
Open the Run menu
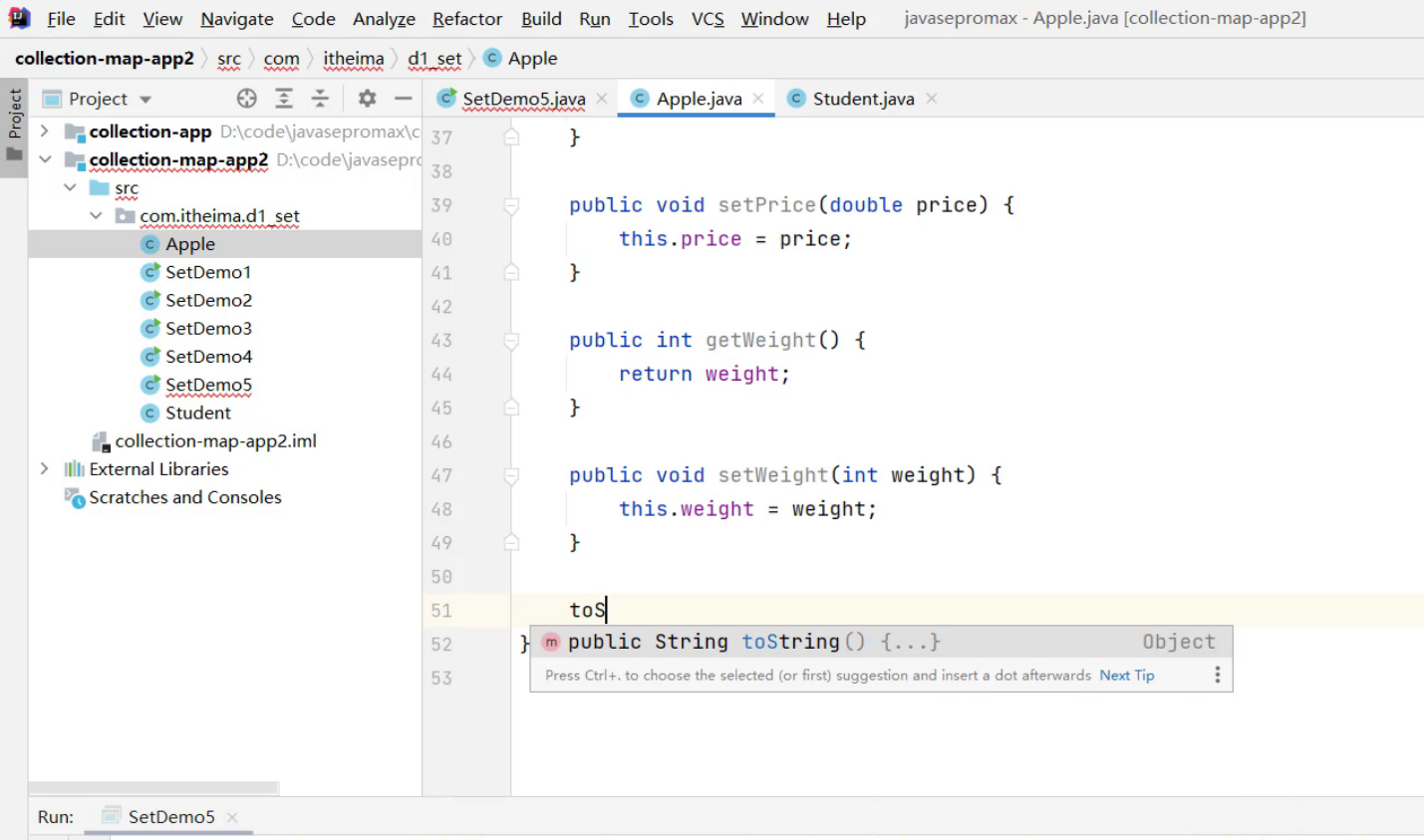(595, 19)
